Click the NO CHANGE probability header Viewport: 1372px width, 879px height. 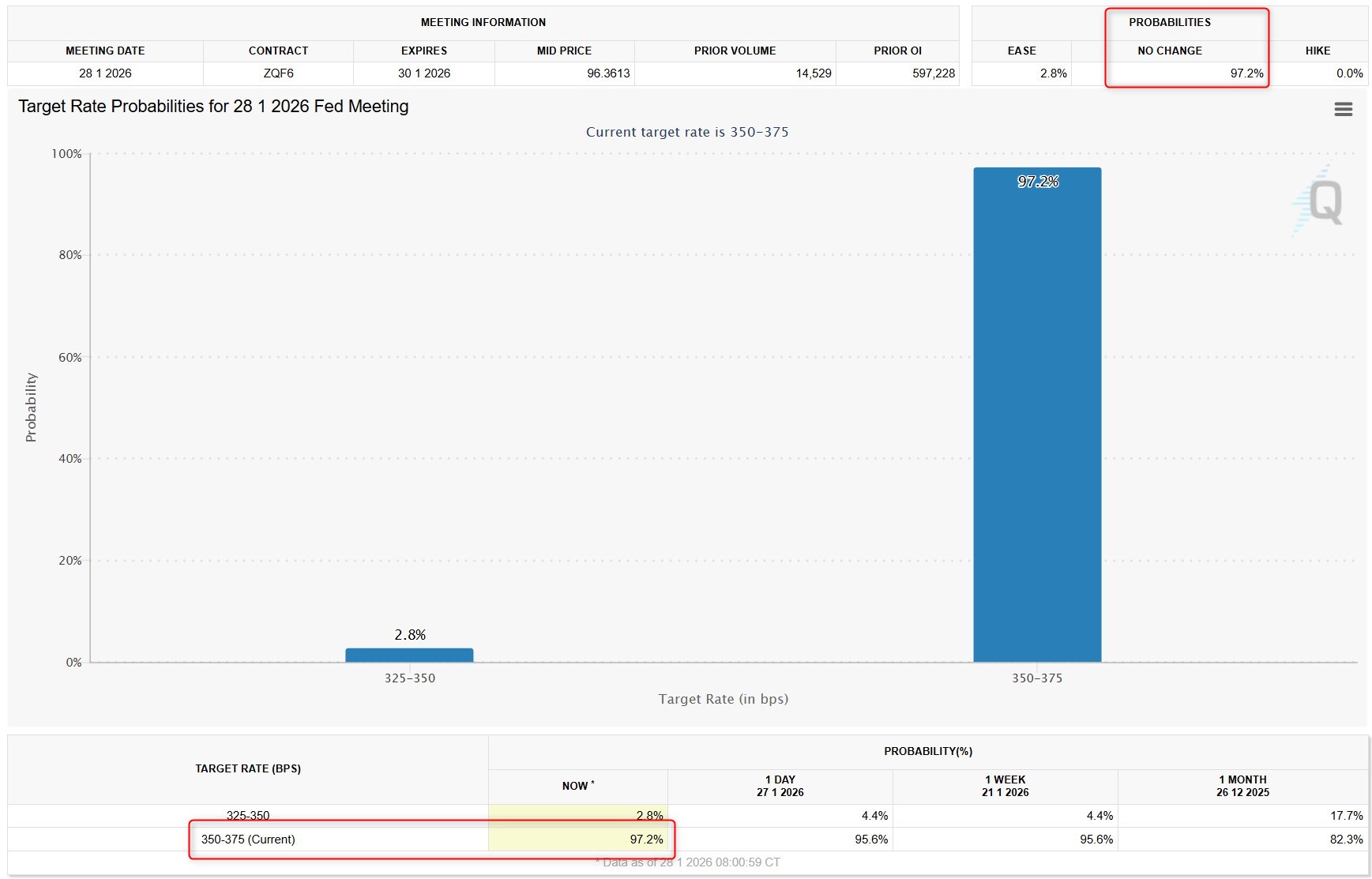tap(1169, 51)
